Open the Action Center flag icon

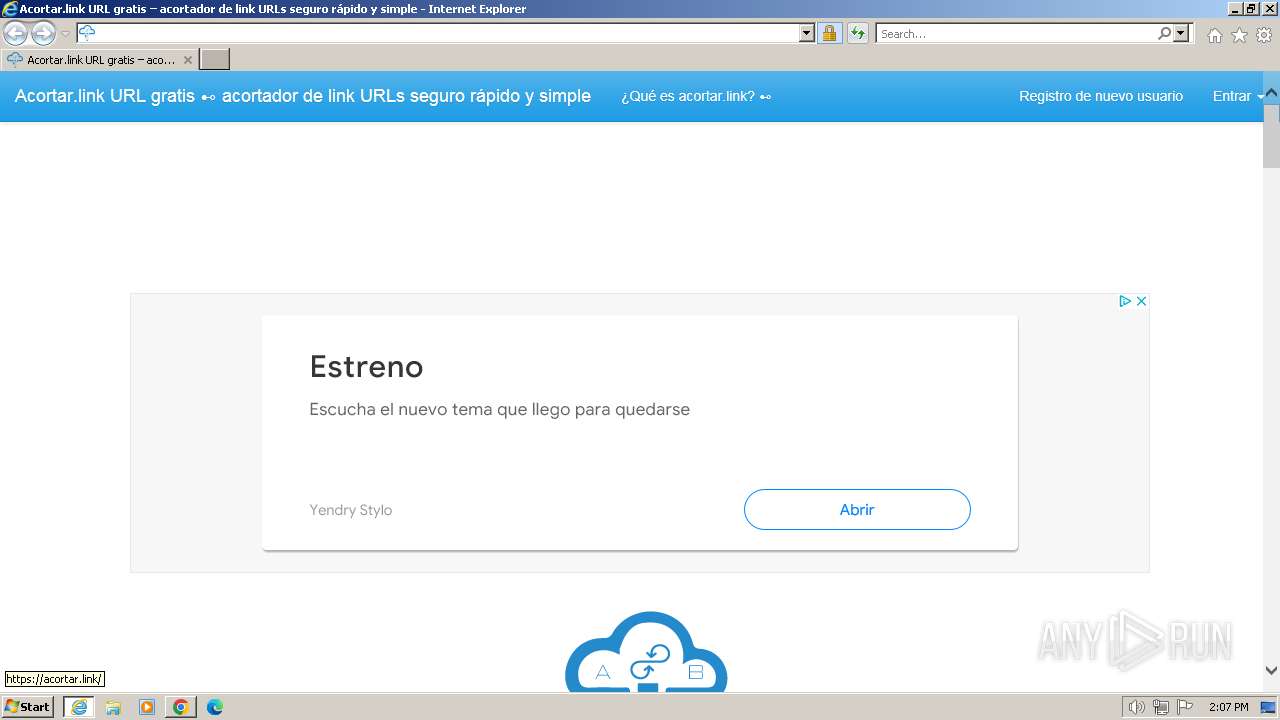coord(1185,707)
